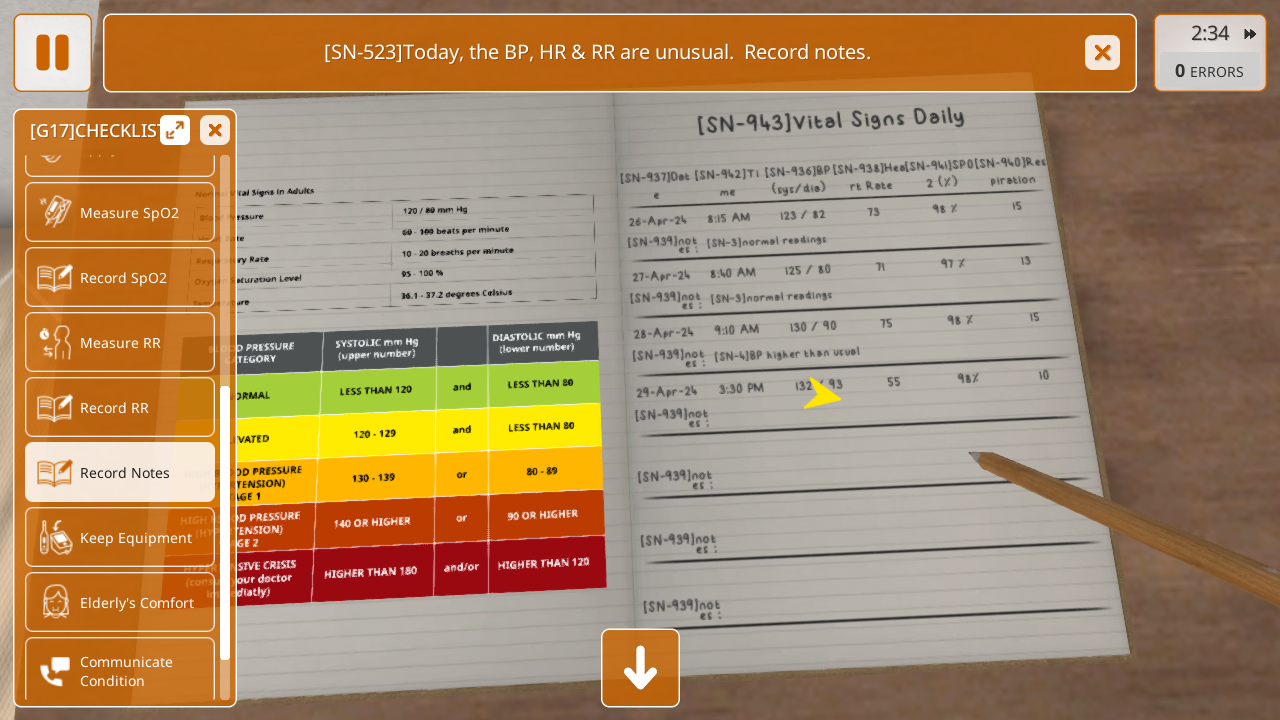Fast-forward the timer with the skip arrows

(1250, 34)
